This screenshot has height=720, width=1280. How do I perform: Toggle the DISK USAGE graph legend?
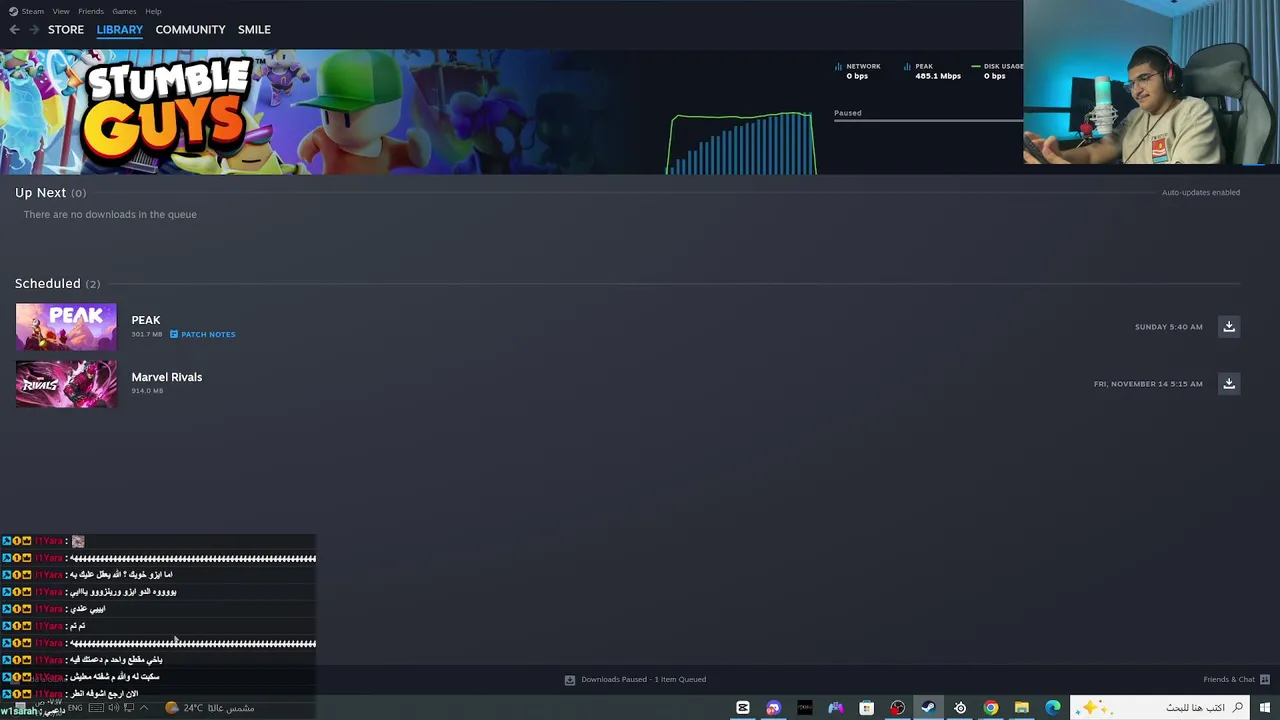click(997, 71)
